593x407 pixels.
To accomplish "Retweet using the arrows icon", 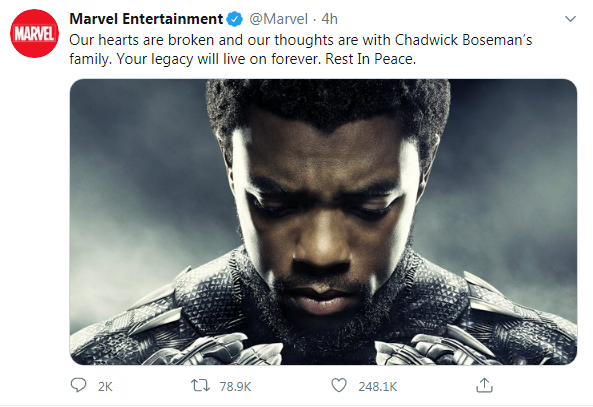I will [200, 386].
